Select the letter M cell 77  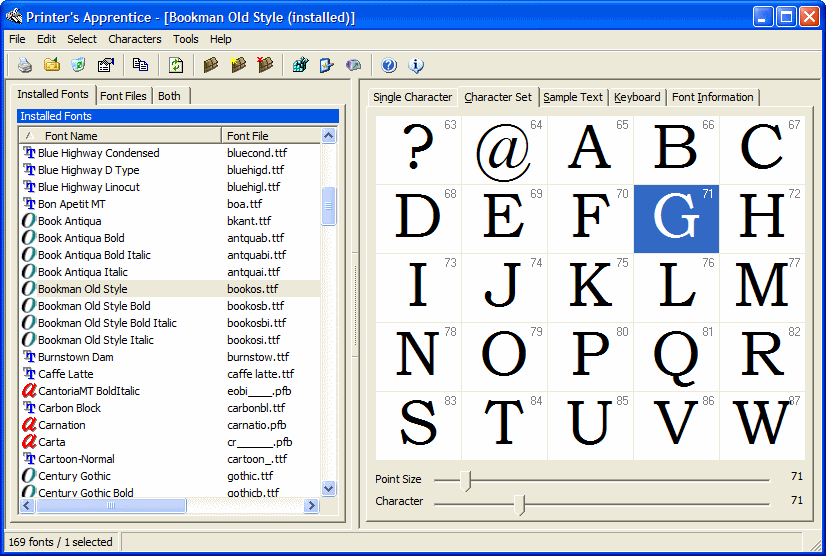pyautogui.click(x=762, y=288)
